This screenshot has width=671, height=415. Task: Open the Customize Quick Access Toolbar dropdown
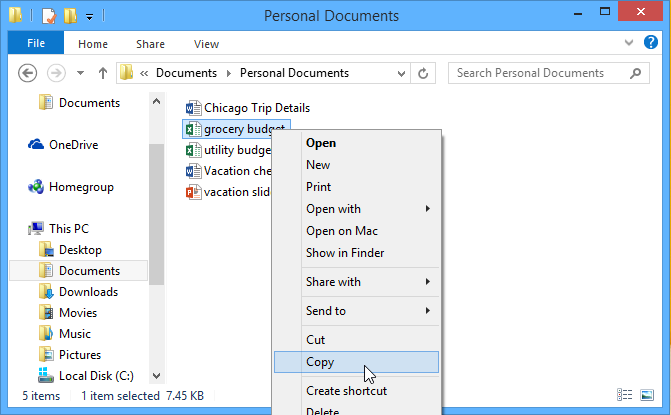(x=89, y=17)
